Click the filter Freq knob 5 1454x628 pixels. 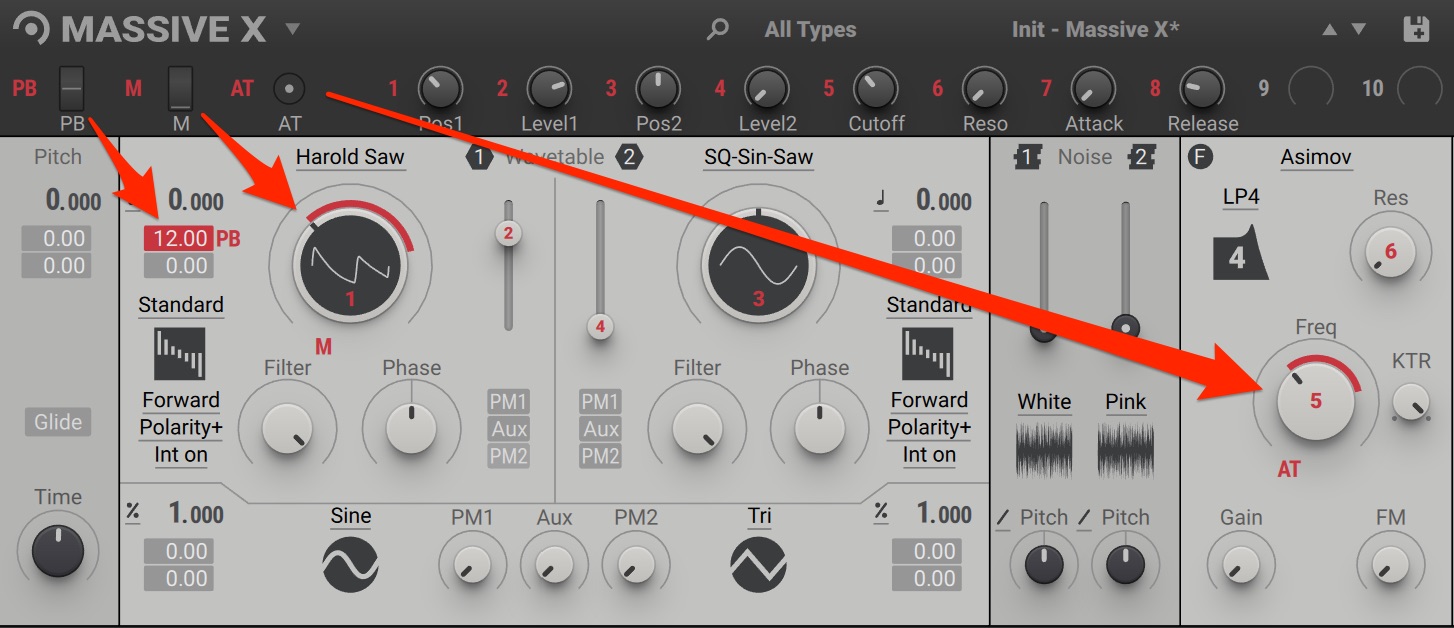(x=1315, y=401)
